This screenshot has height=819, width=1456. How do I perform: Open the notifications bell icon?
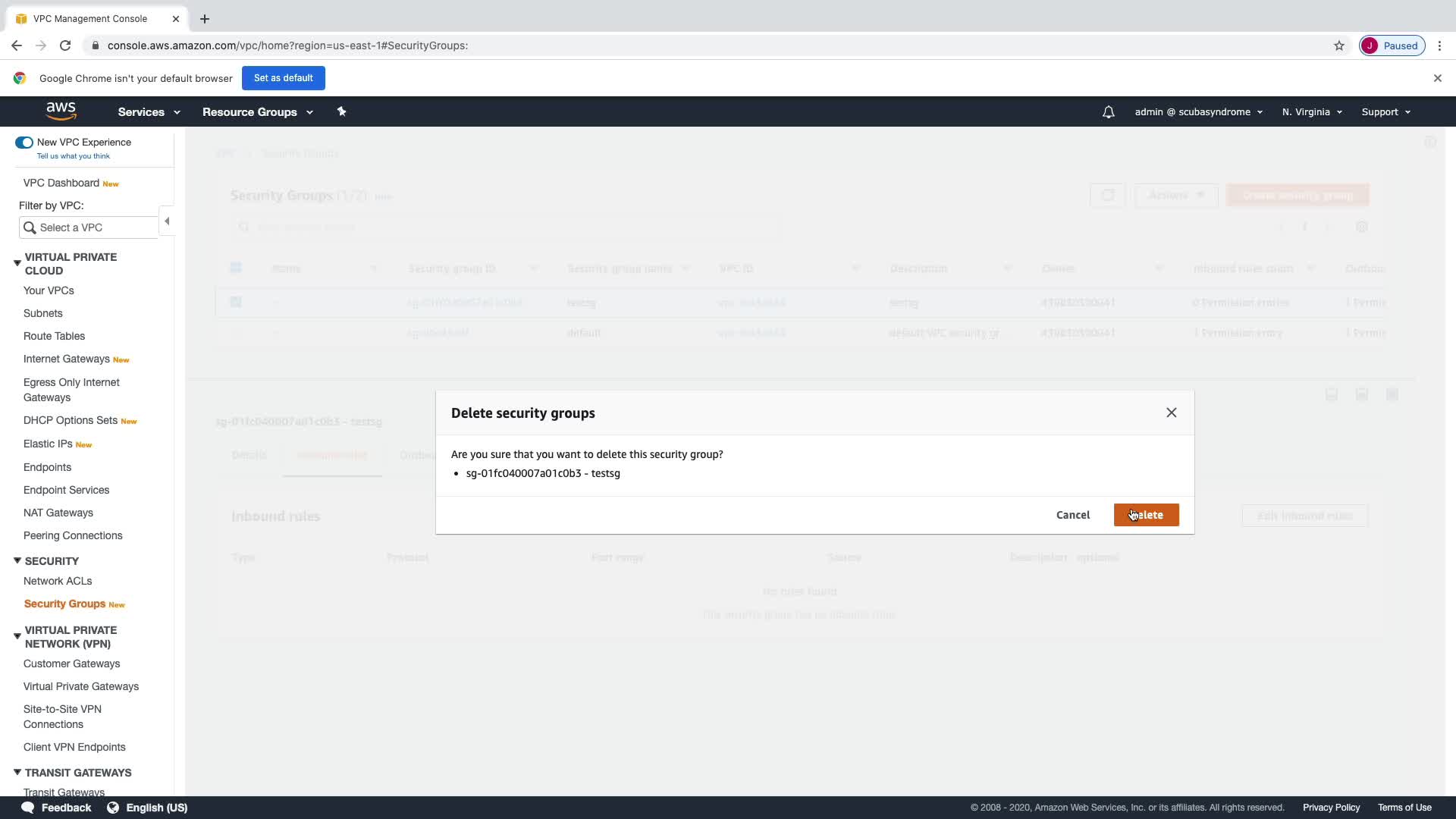tap(1108, 112)
